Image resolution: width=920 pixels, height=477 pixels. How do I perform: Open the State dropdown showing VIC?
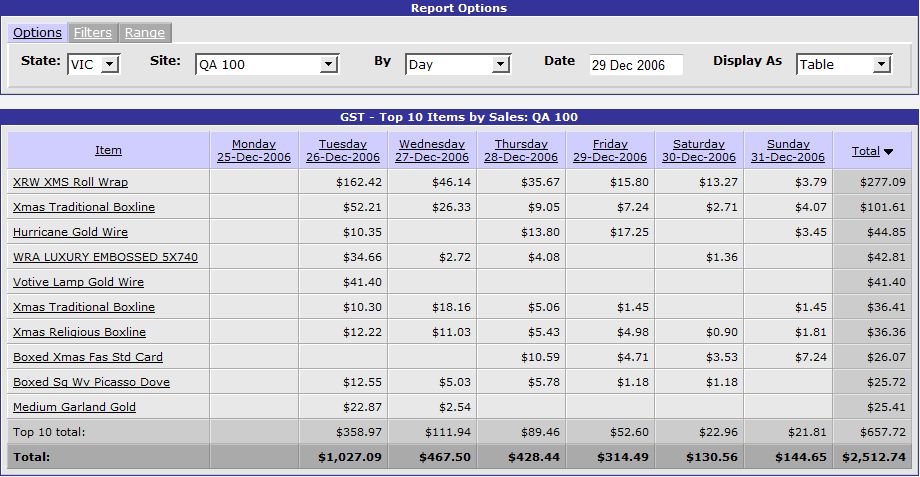(x=94, y=64)
